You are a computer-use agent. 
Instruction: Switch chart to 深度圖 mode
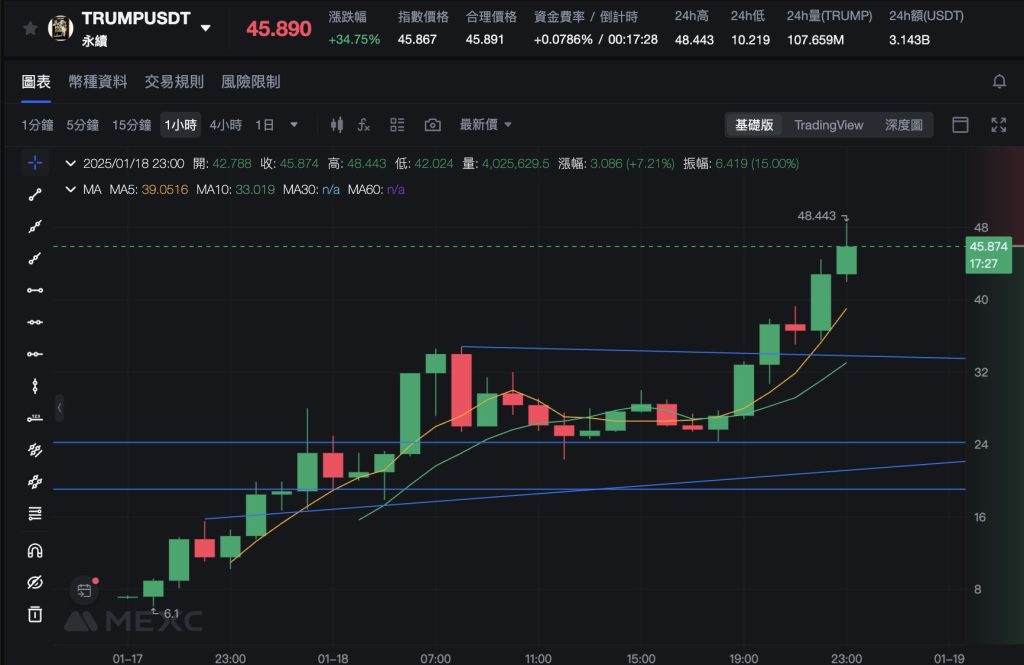point(904,125)
